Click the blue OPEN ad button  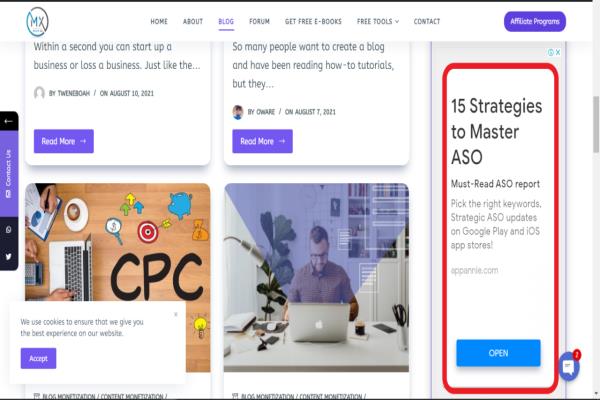(x=498, y=353)
